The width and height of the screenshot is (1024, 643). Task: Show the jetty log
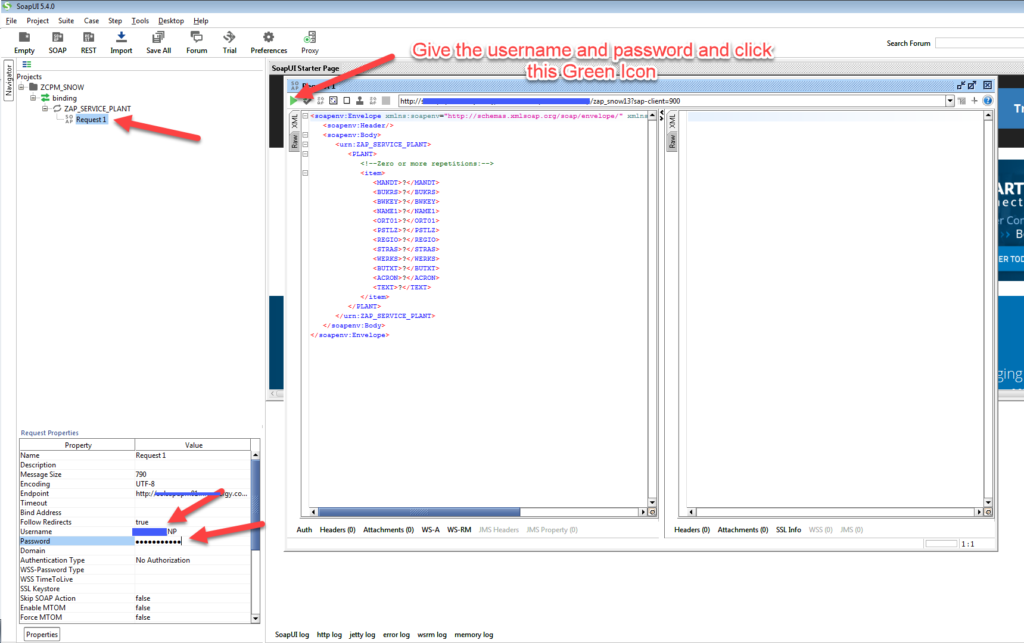[x=362, y=635]
